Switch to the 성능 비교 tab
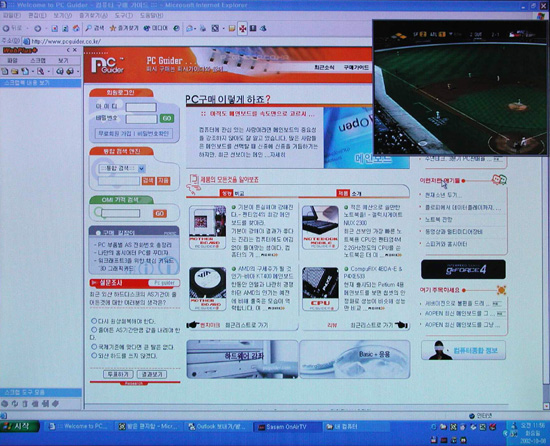 pos(232,193)
